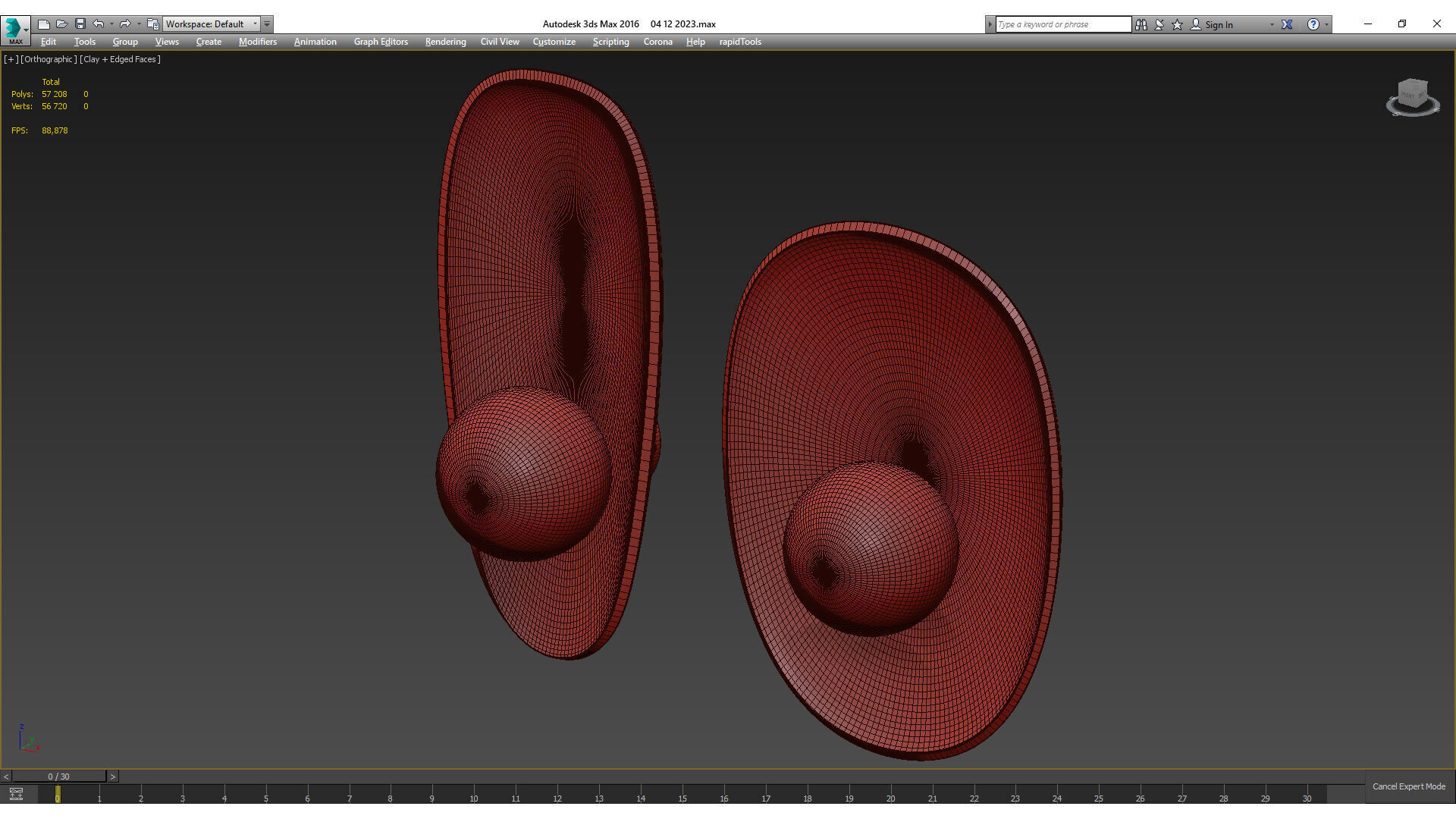1456x819 pixels.
Task: Open Autodesk Exchange Apps X icon
Action: pos(1287,24)
